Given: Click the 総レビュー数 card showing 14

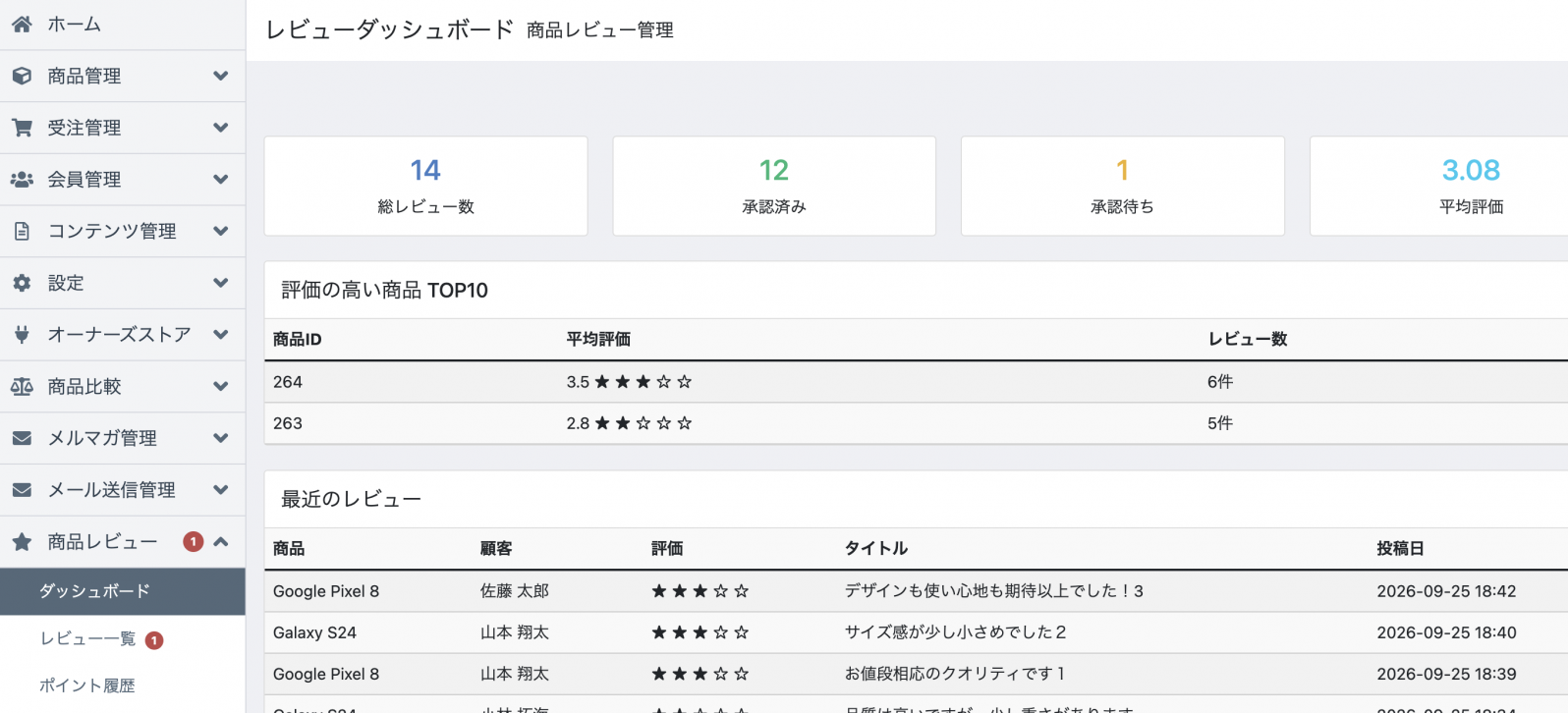Looking at the screenshot, I should click(x=425, y=186).
